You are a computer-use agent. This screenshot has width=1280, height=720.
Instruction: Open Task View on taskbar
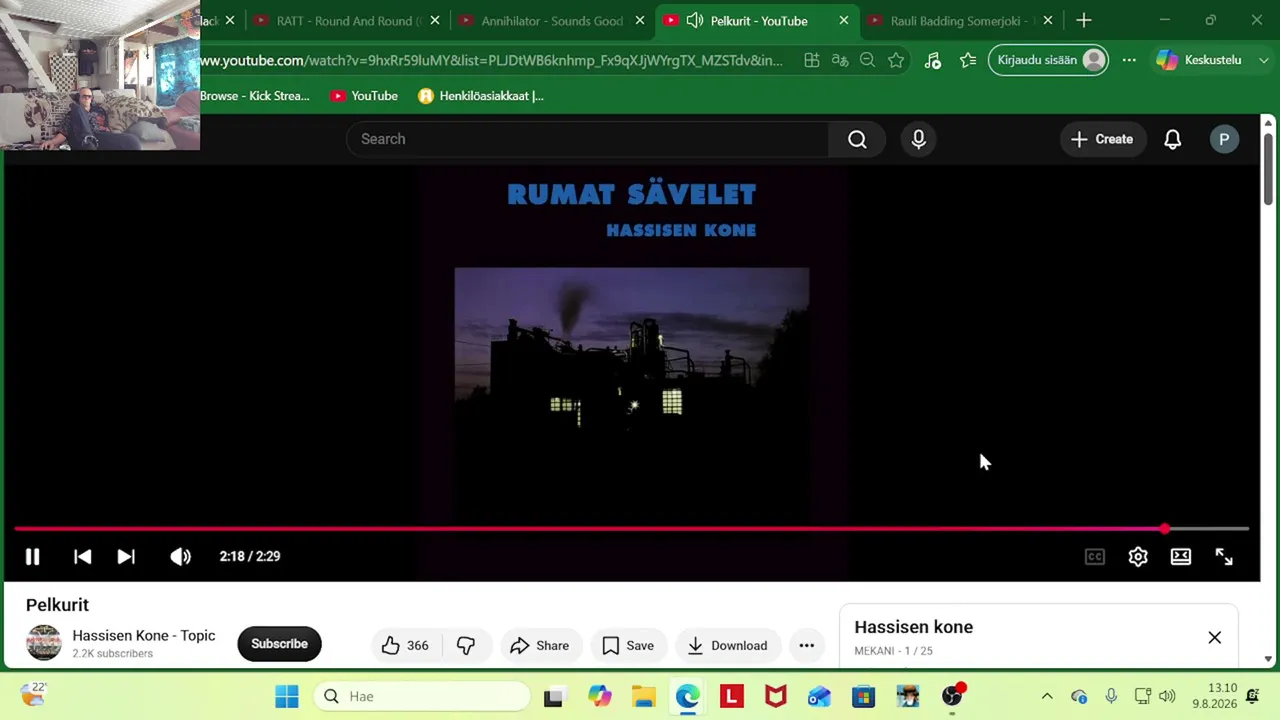553,696
